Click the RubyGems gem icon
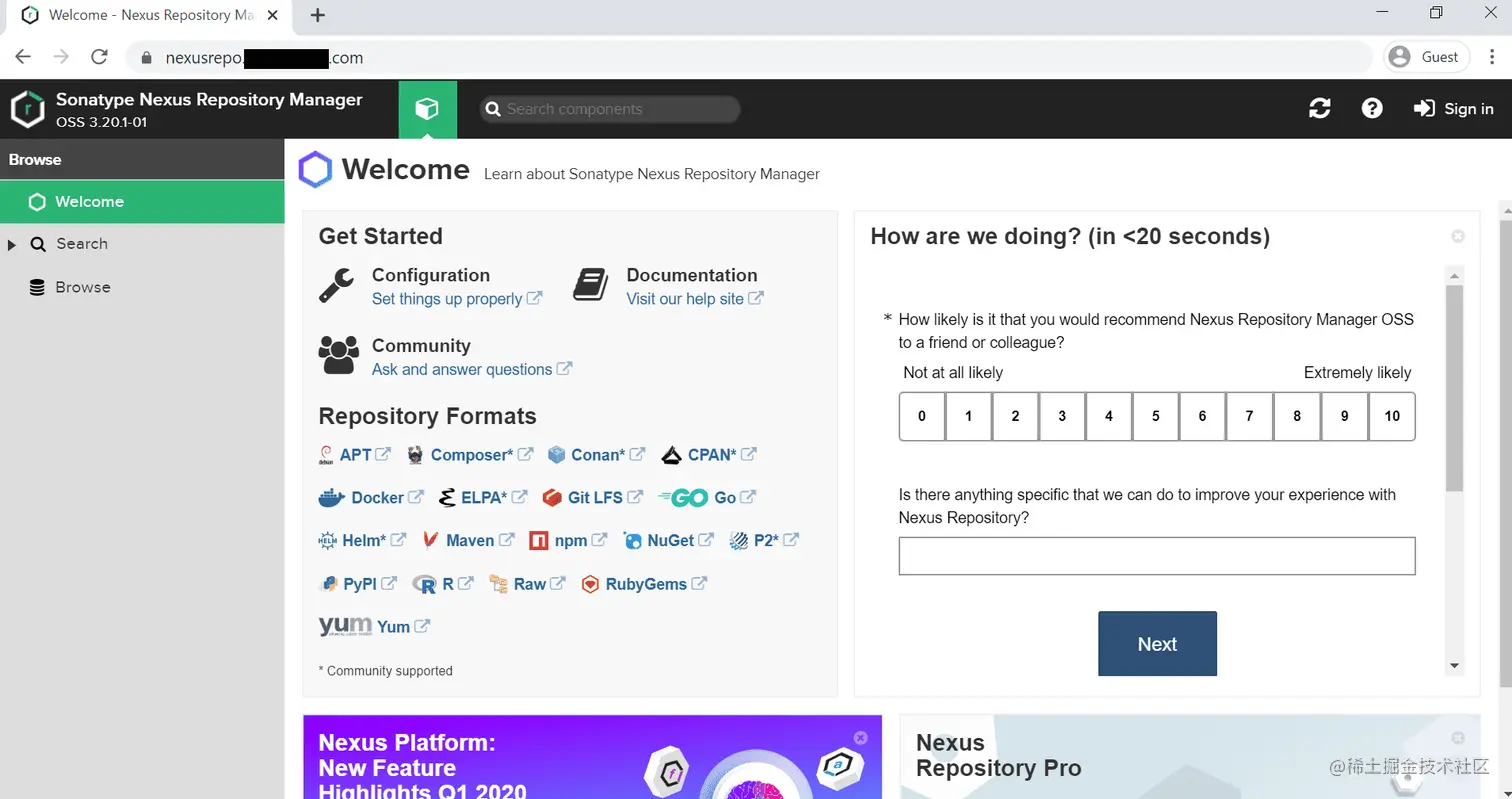Image resolution: width=1512 pixels, height=799 pixels. [x=590, y=584]
